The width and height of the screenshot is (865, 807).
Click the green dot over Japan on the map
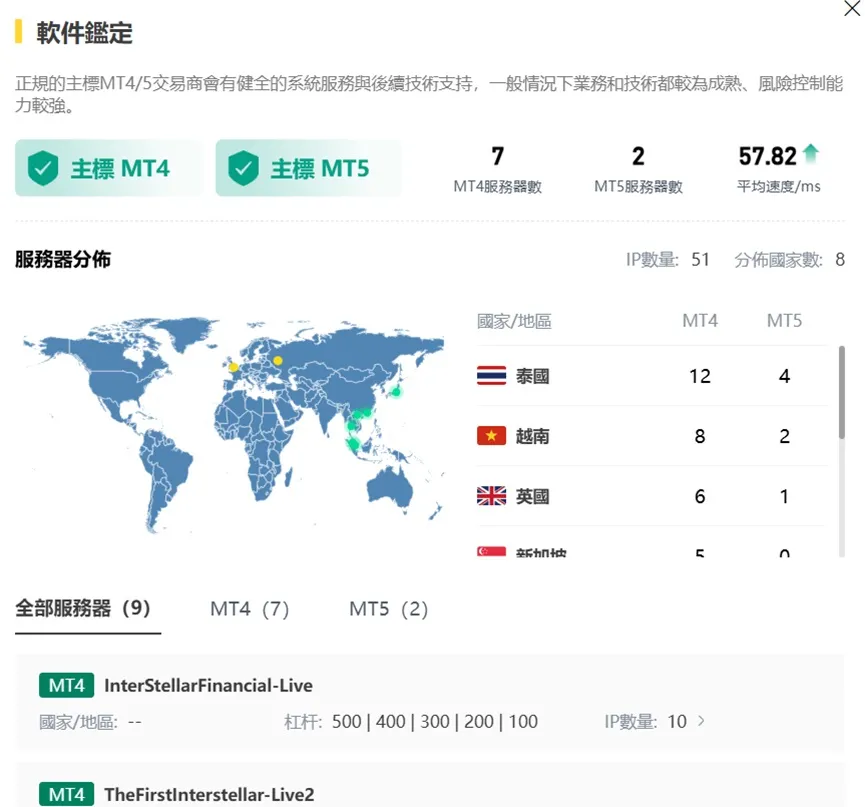coord(396,392)
